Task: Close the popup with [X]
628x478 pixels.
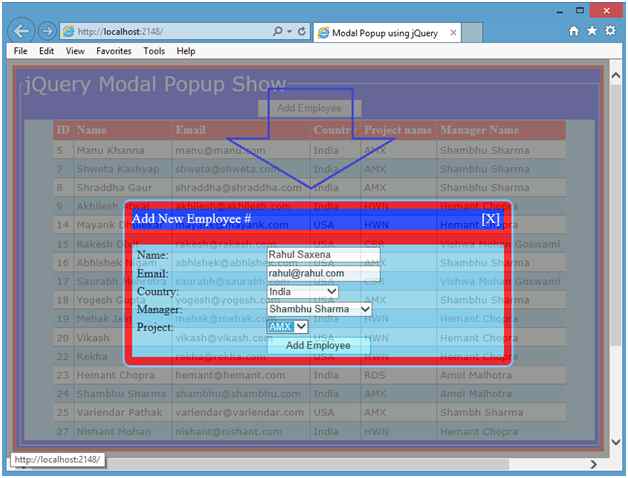Action: point(490,219)
